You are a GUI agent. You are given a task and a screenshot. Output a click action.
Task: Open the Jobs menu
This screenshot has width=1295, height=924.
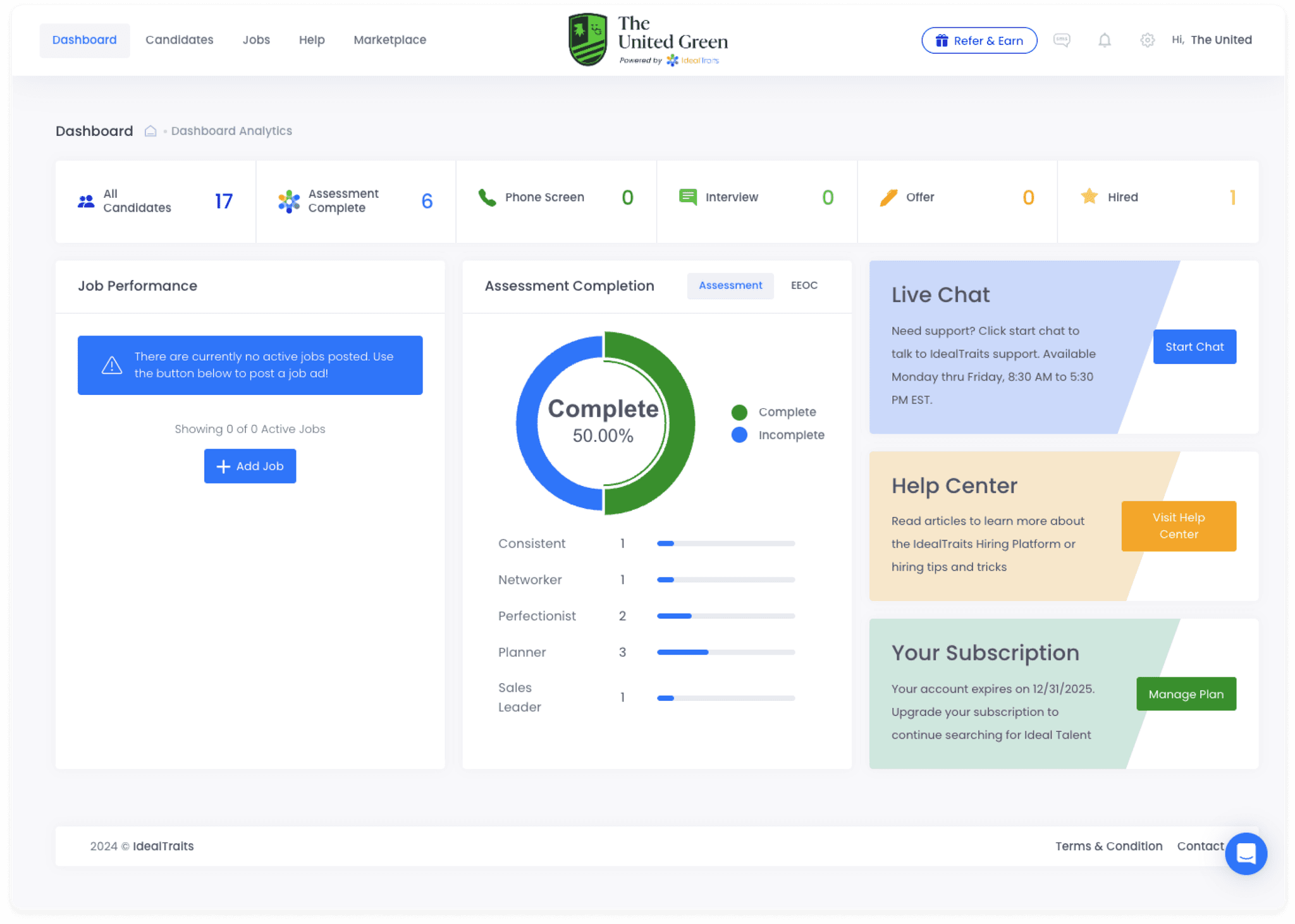pyautogui.click(x=255, y=40)
